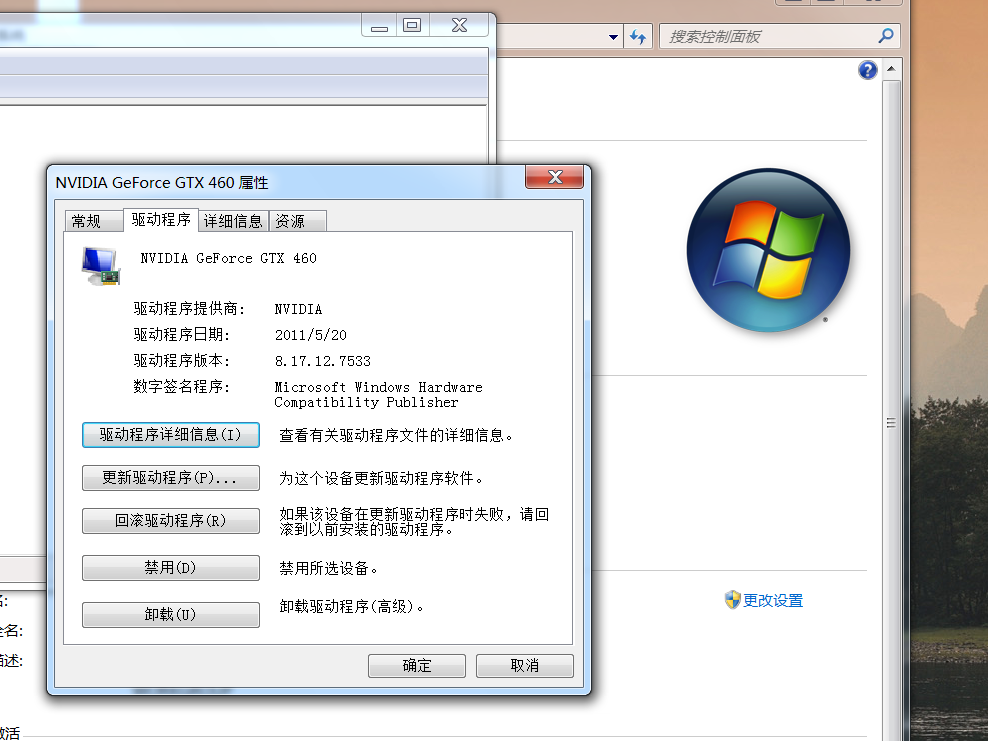Click the blue help question mark icon
Screen dimensions: 988x754
[x=867, y=70]
